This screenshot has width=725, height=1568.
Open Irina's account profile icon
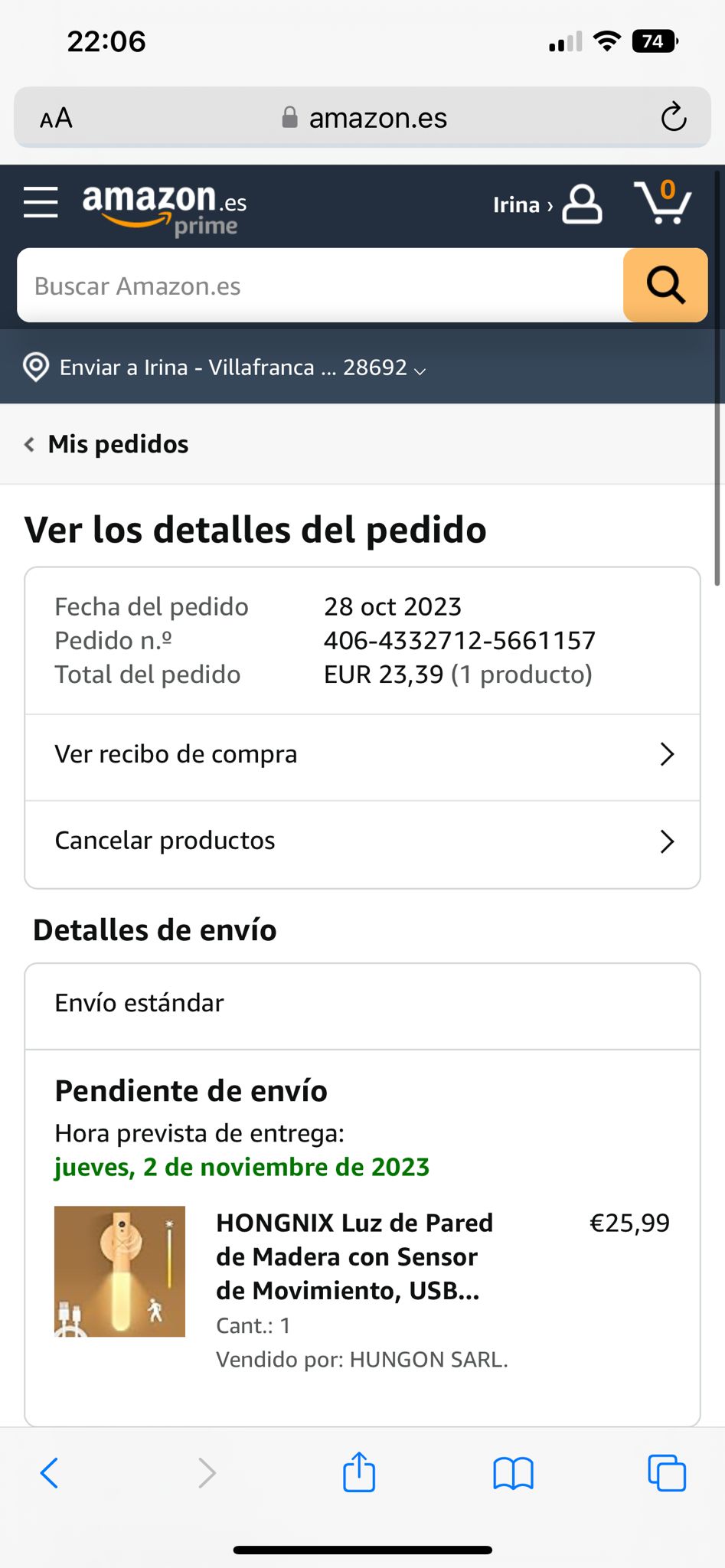click(582, 204)
